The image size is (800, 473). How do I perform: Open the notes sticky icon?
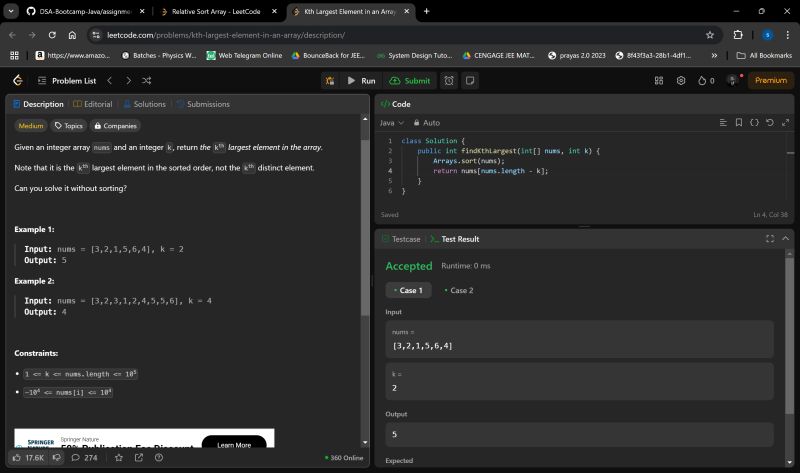pyautogui.click(x=470, y=80)
